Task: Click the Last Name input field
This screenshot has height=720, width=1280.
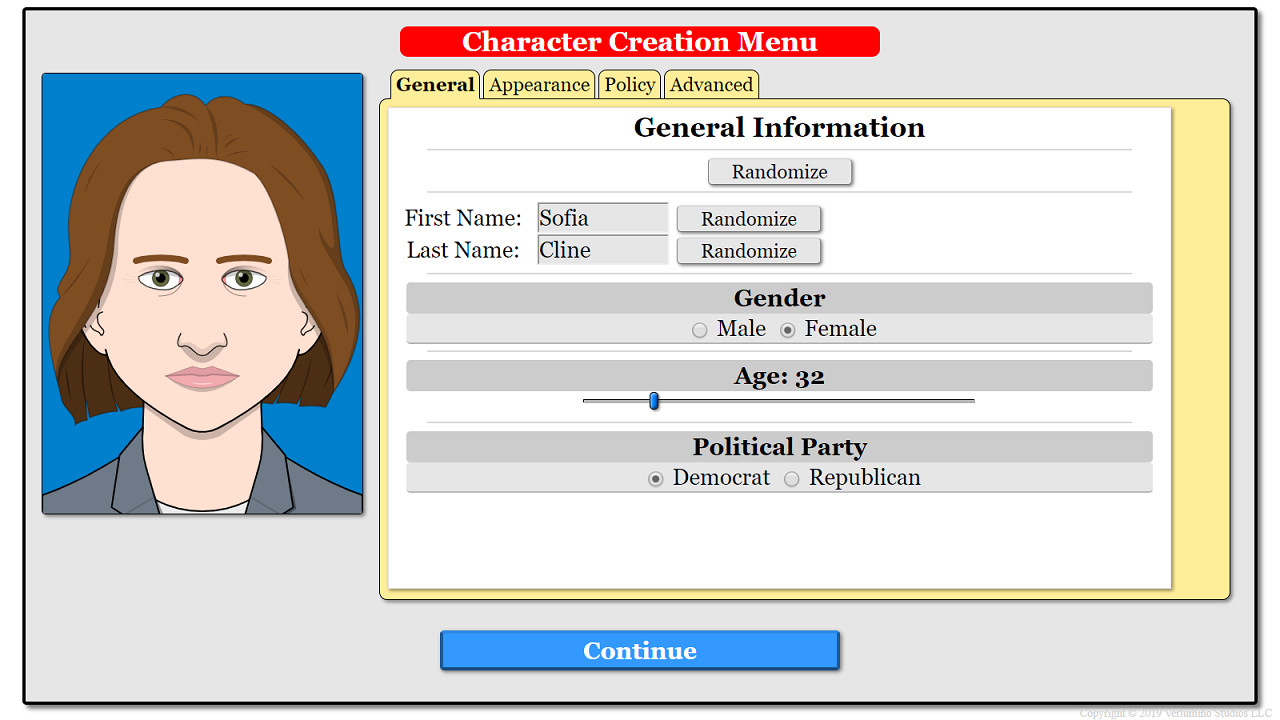Action: (x=602, y=250)
